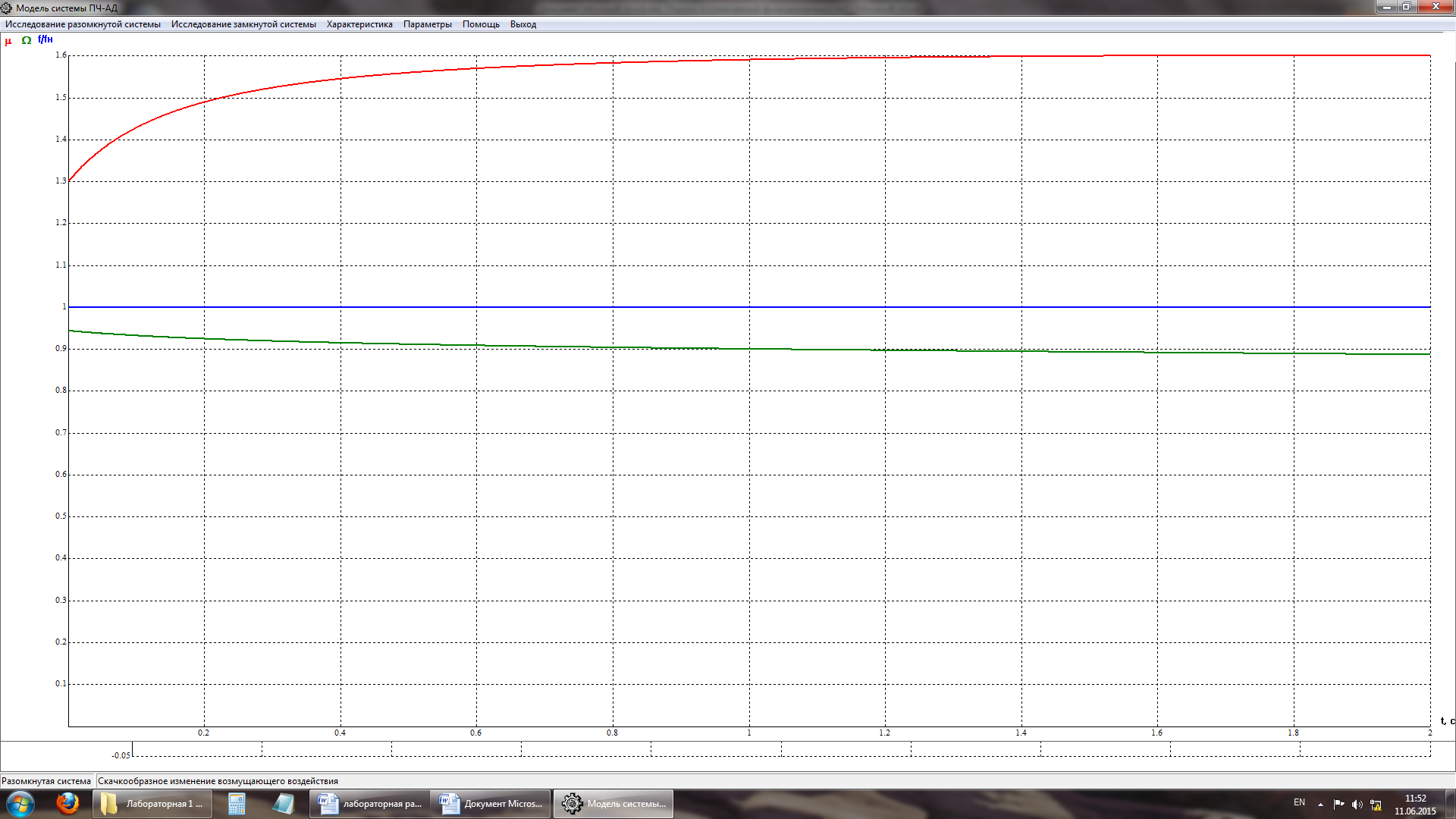Click the Action Center flag icon
Screen dimensions: 1456x819
pos(1338,805)
